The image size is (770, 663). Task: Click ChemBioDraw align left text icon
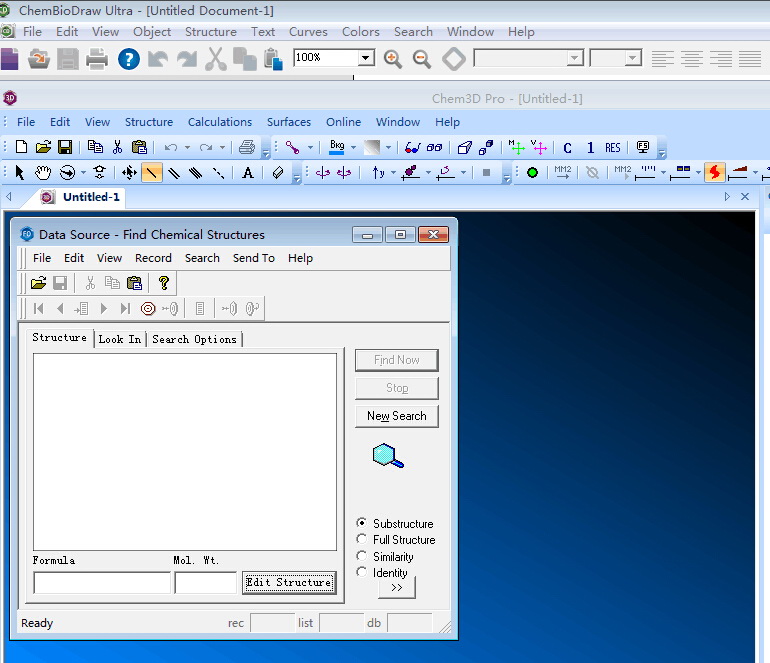coord(662,58)
